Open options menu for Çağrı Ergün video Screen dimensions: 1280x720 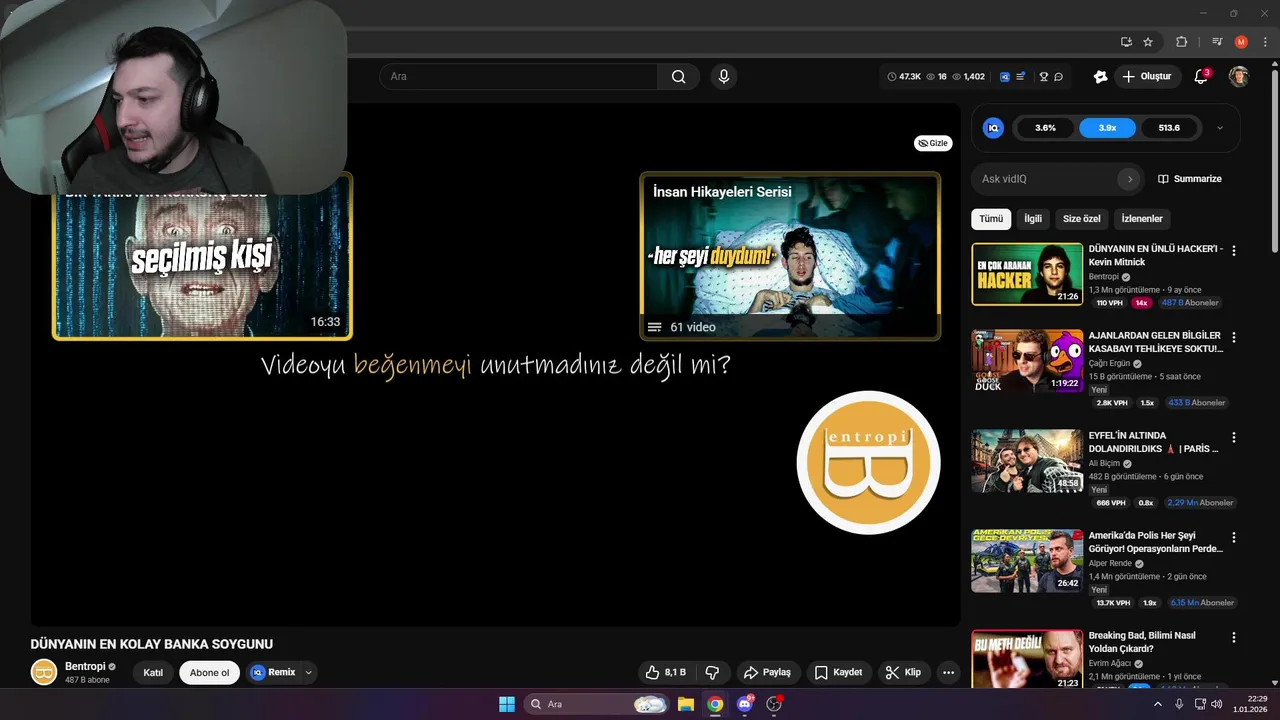click(1233, 337)
